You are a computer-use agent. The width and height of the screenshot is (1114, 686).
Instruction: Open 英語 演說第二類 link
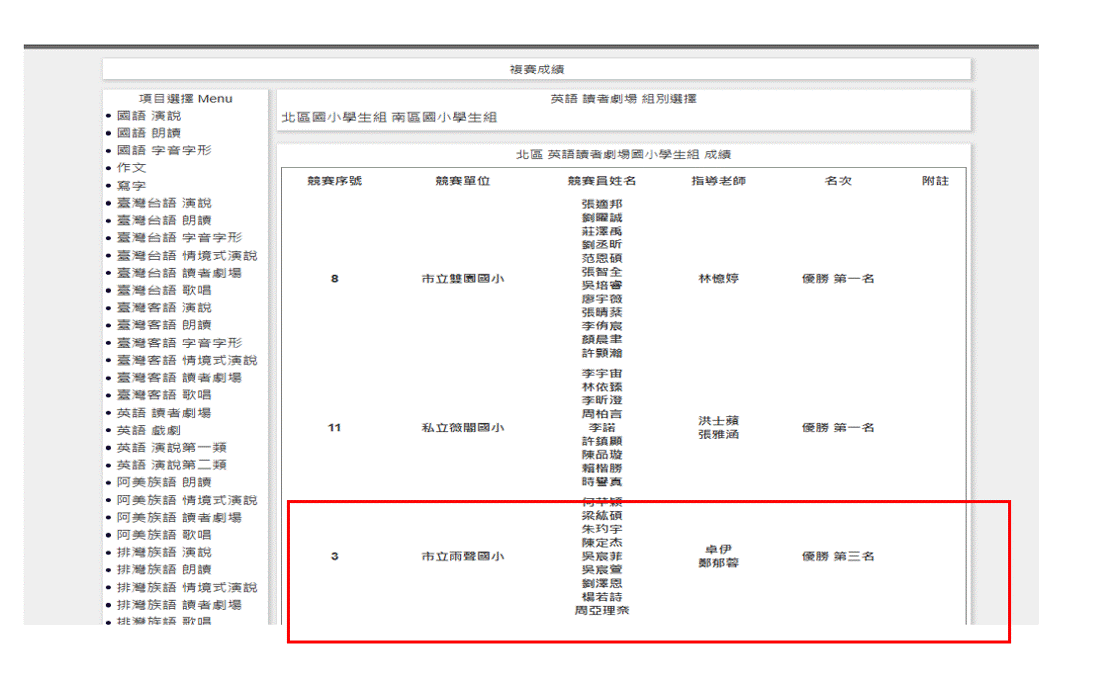click(171, 465)
